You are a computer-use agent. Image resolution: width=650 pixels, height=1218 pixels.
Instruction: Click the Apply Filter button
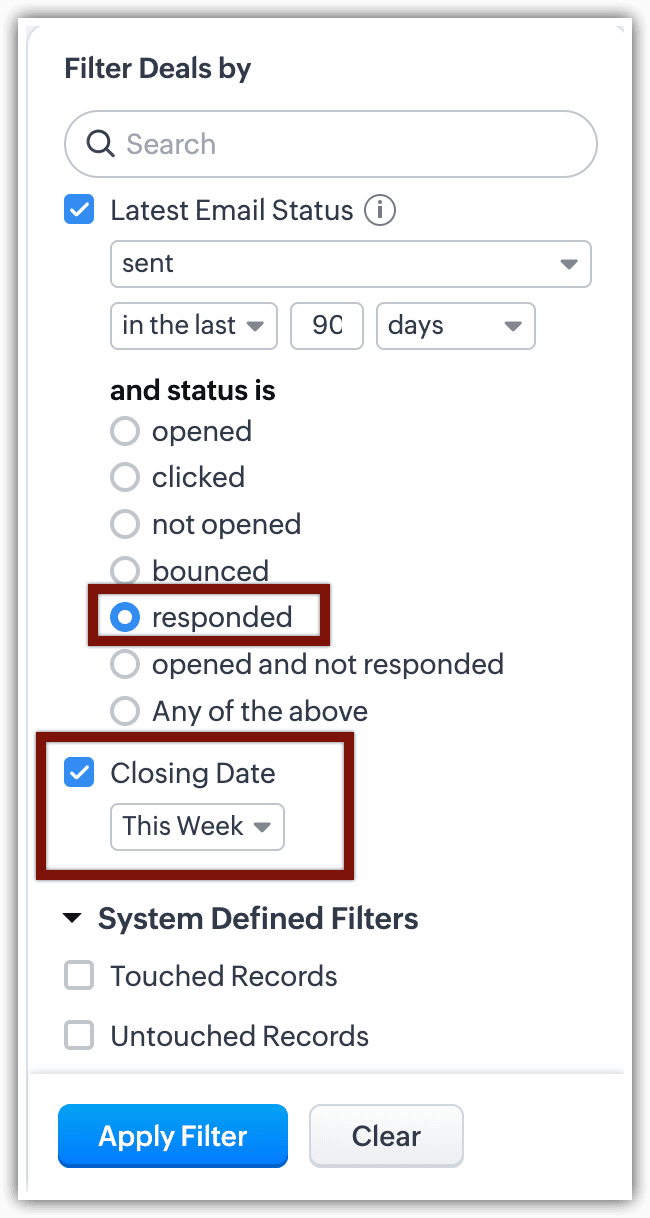[x=173, y=1136]
